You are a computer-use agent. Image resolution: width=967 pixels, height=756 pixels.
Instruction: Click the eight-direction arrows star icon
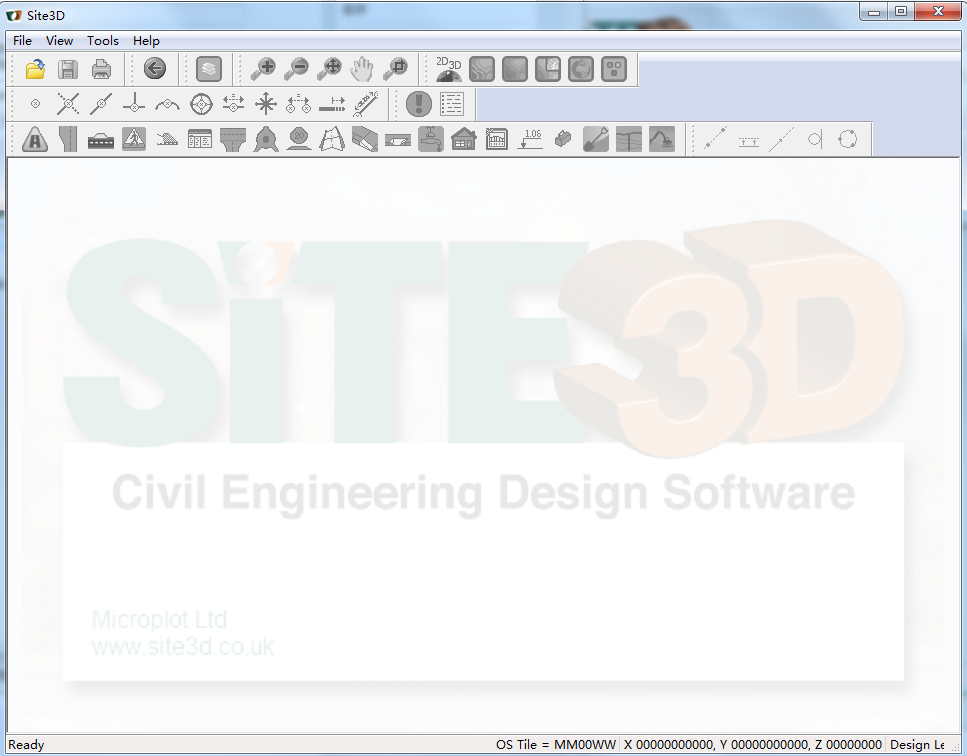coord(266,104)
